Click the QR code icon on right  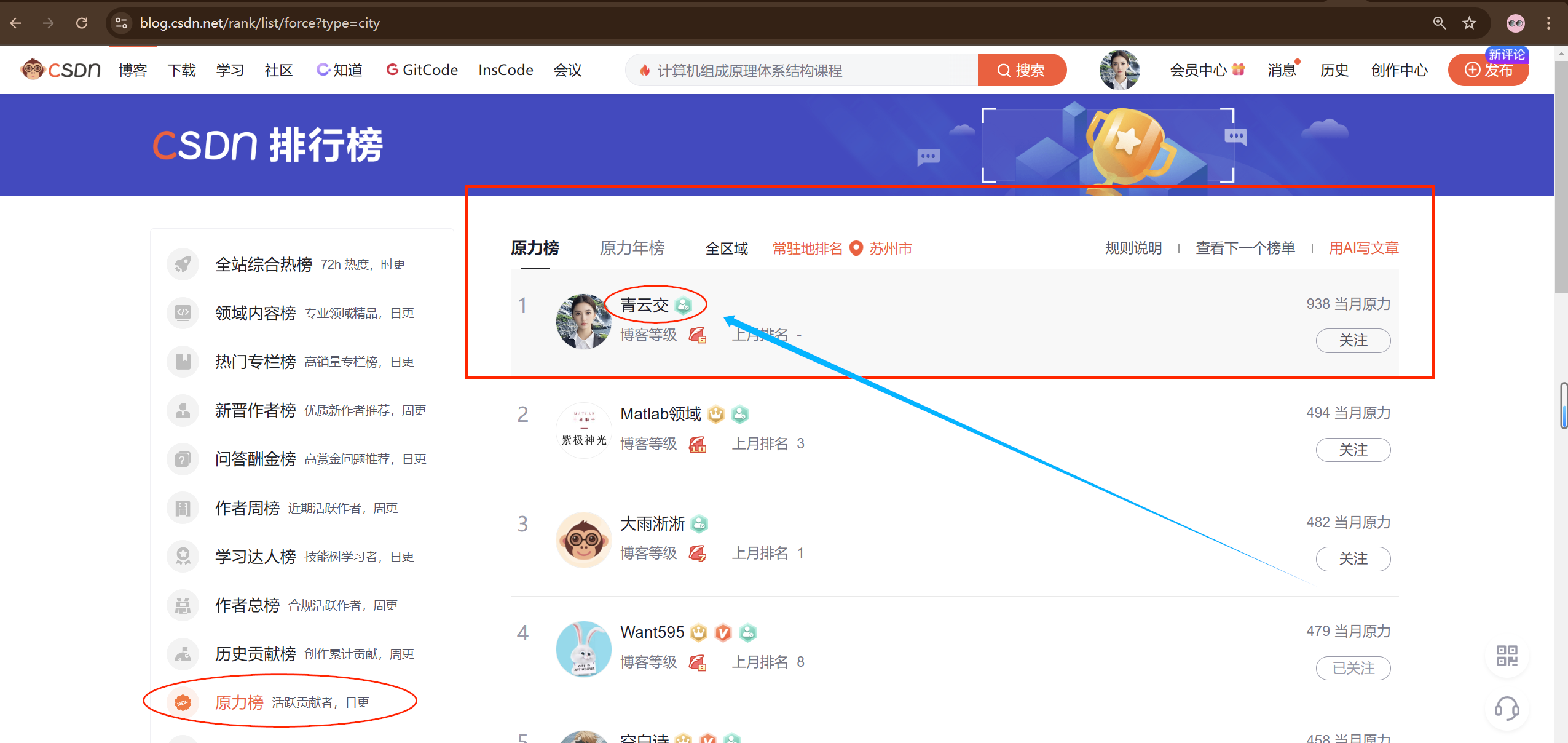click(1507, 656)
